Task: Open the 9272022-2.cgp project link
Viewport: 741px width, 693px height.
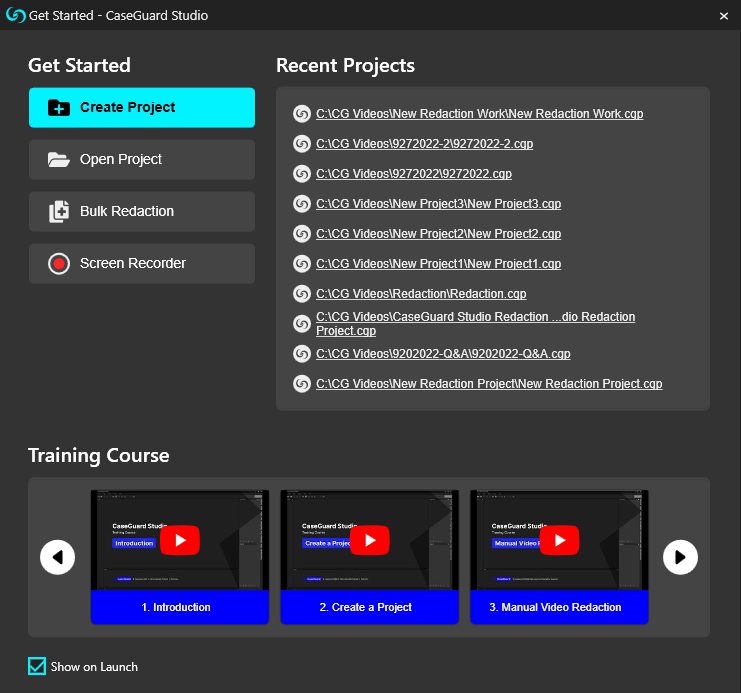Action: point(424,144)
